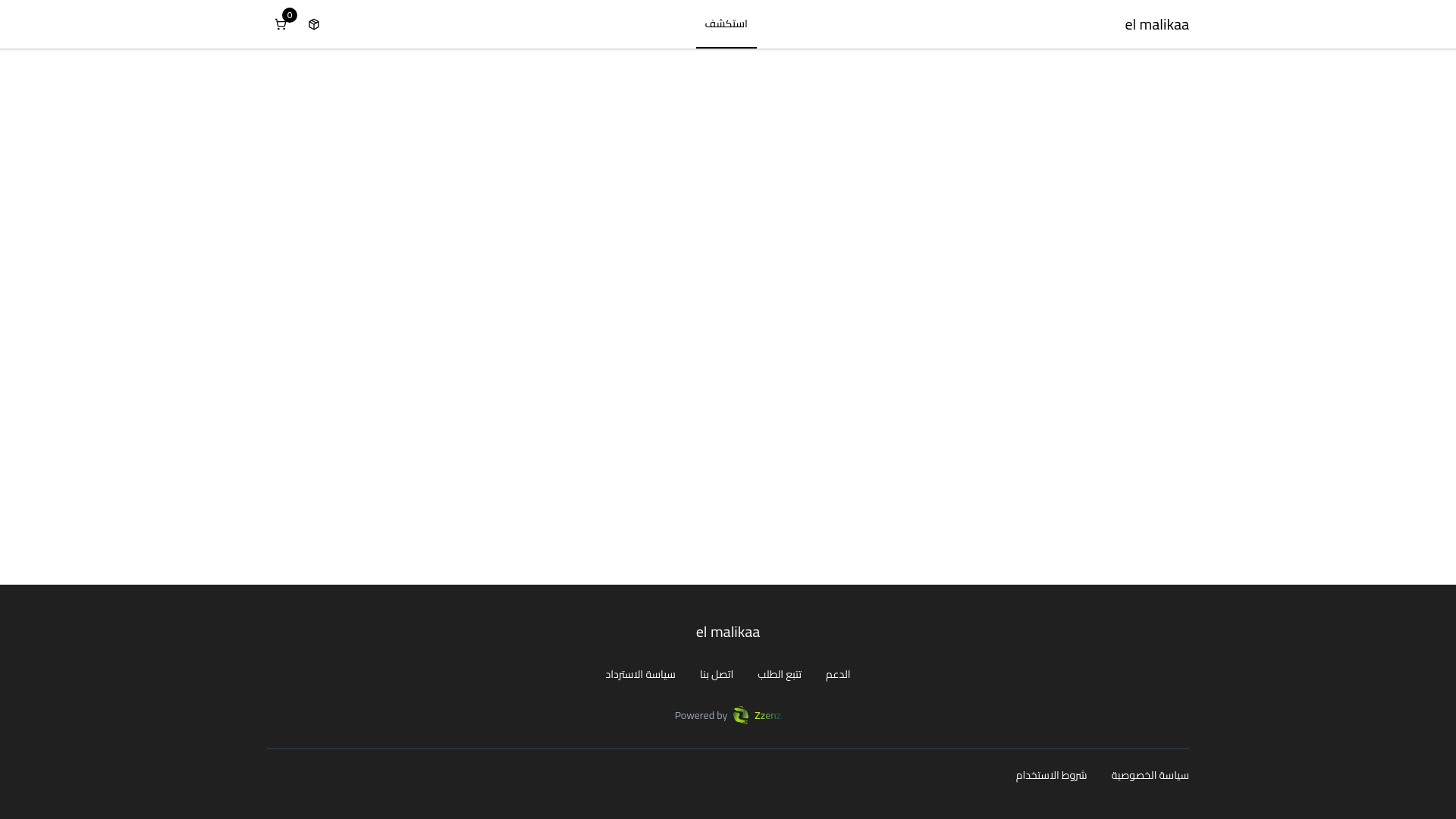This screenshot has height=819, width=1456.
Task: Click the el malikaa footer title
Action: point(728,632)
